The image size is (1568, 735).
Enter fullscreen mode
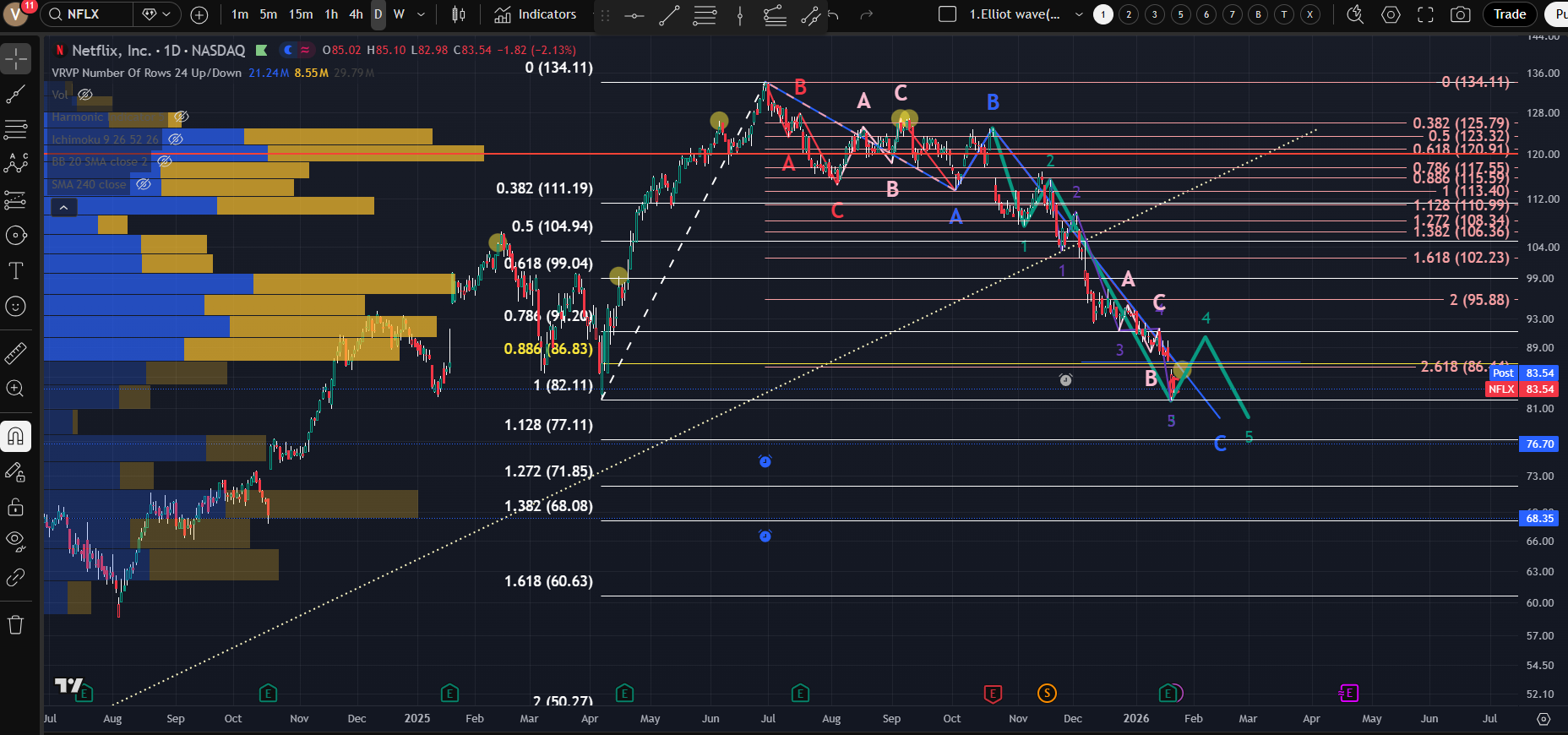coord(1425,14)
